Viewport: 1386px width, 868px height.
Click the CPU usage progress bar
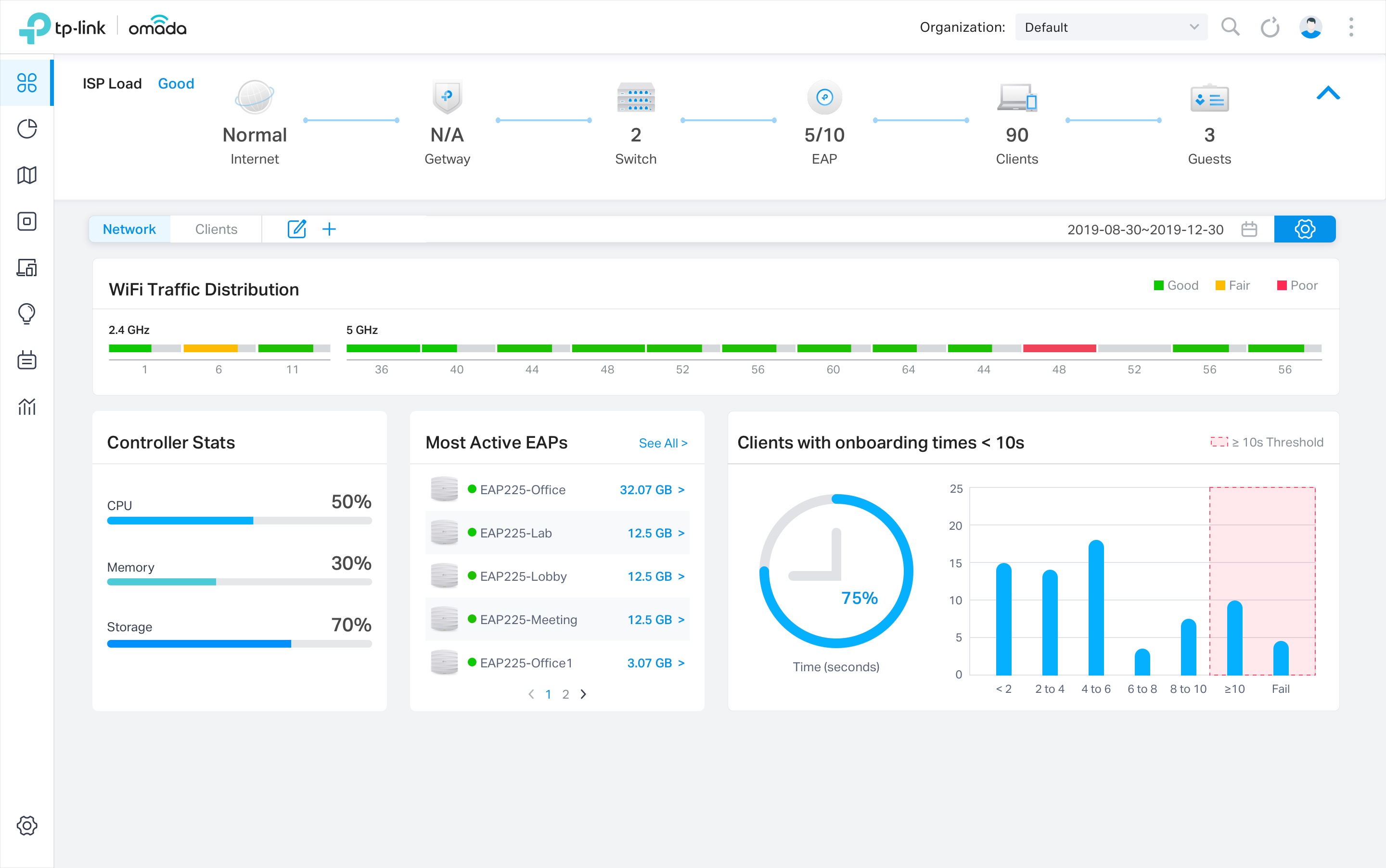click(239, 521)
